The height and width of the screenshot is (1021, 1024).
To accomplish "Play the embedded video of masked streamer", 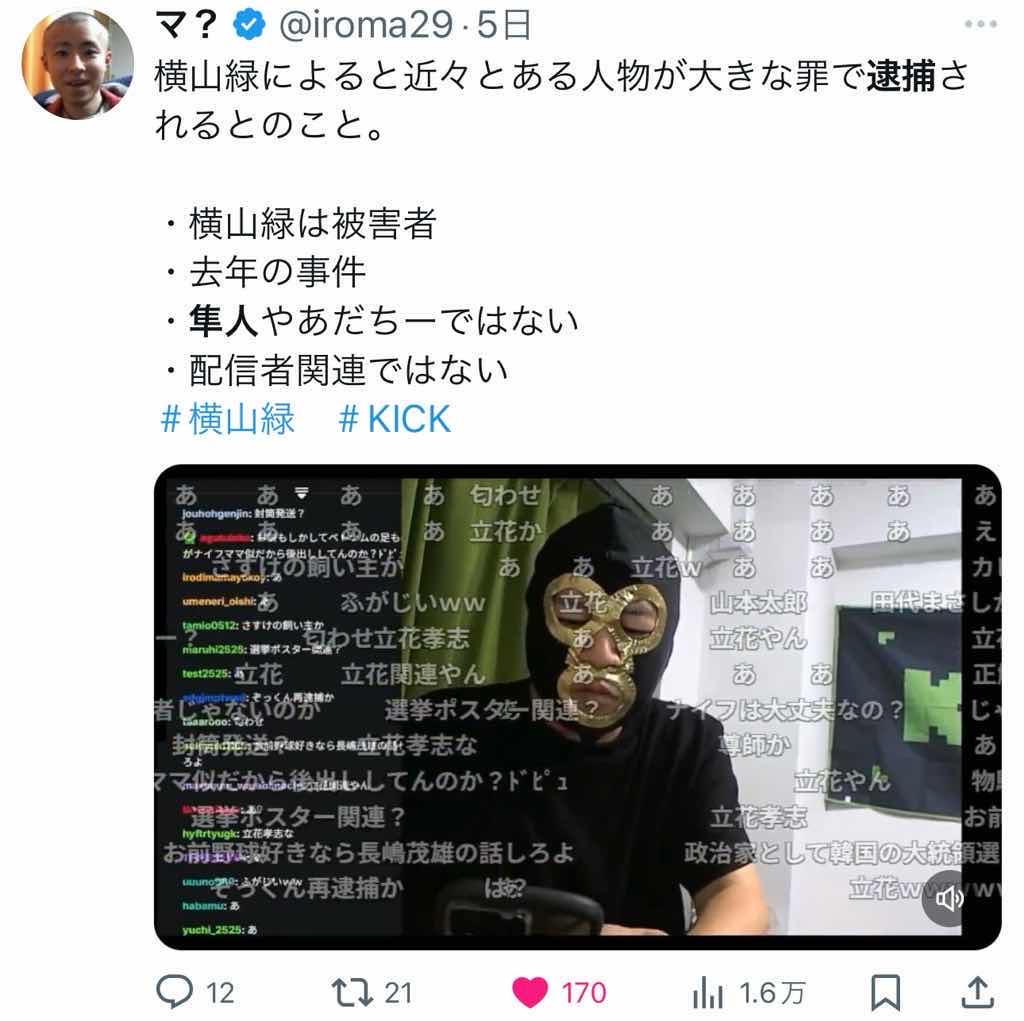I will click(x=577, y=707).
